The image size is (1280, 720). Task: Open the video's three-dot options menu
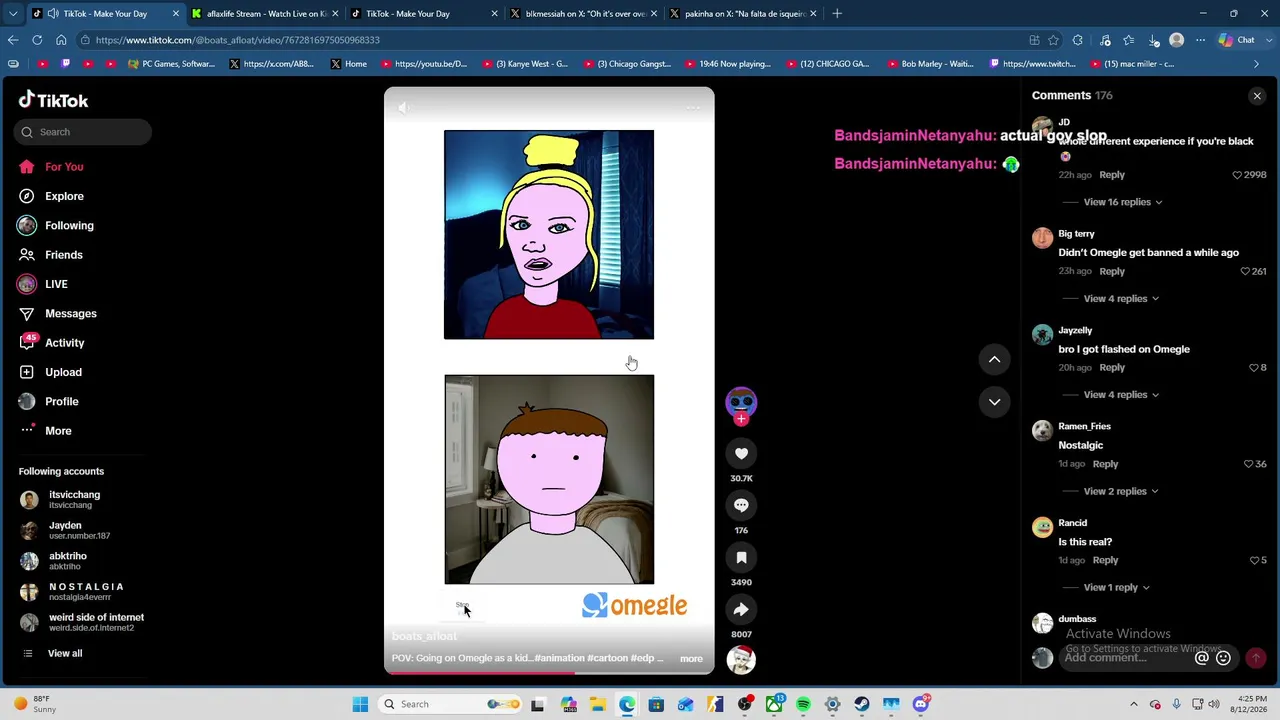pos(693,107)
